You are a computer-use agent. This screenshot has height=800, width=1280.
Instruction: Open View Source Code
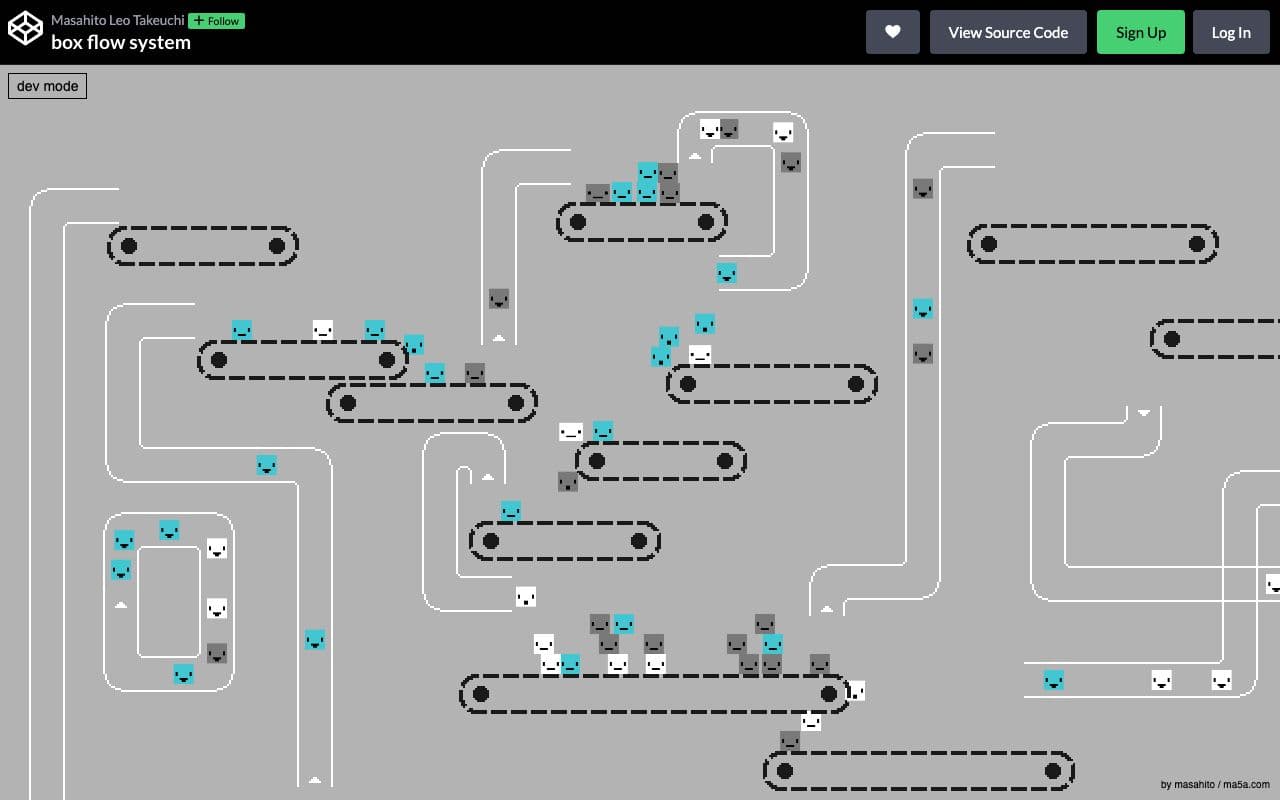[1008, 31]
